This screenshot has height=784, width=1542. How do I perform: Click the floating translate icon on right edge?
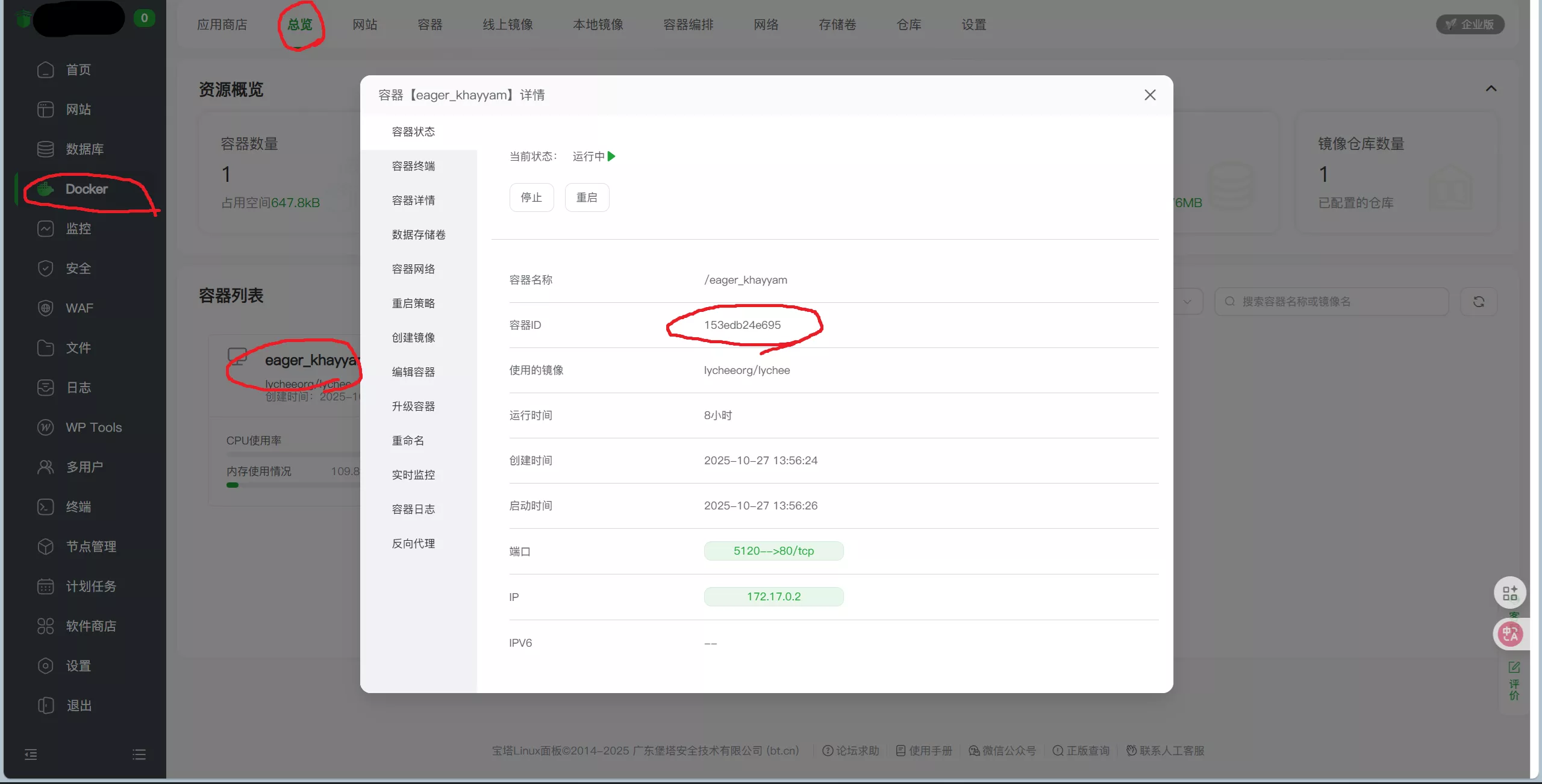coord(1510,634)
